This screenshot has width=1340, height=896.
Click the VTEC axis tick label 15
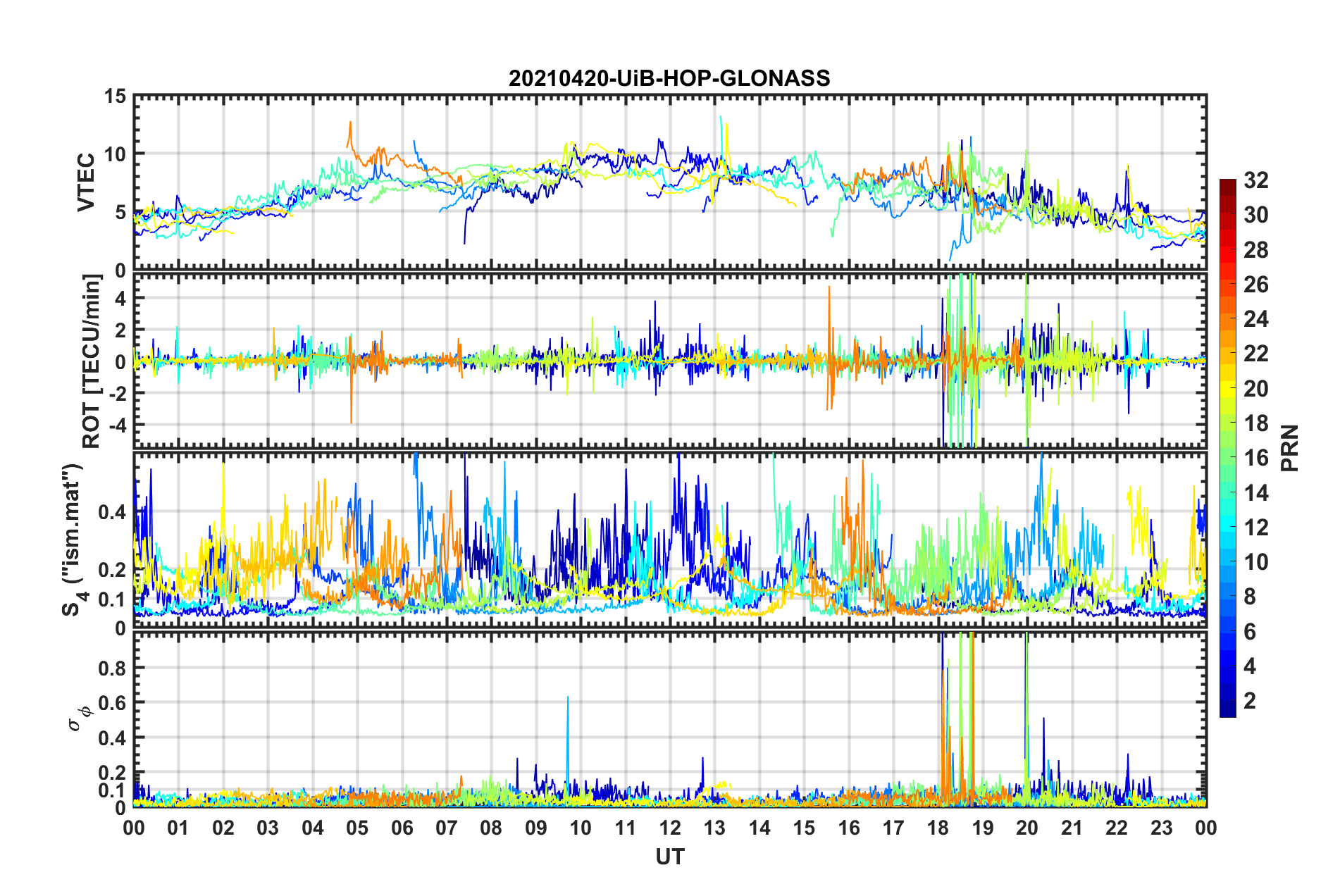pyautogui.click(x=114, y=96)
